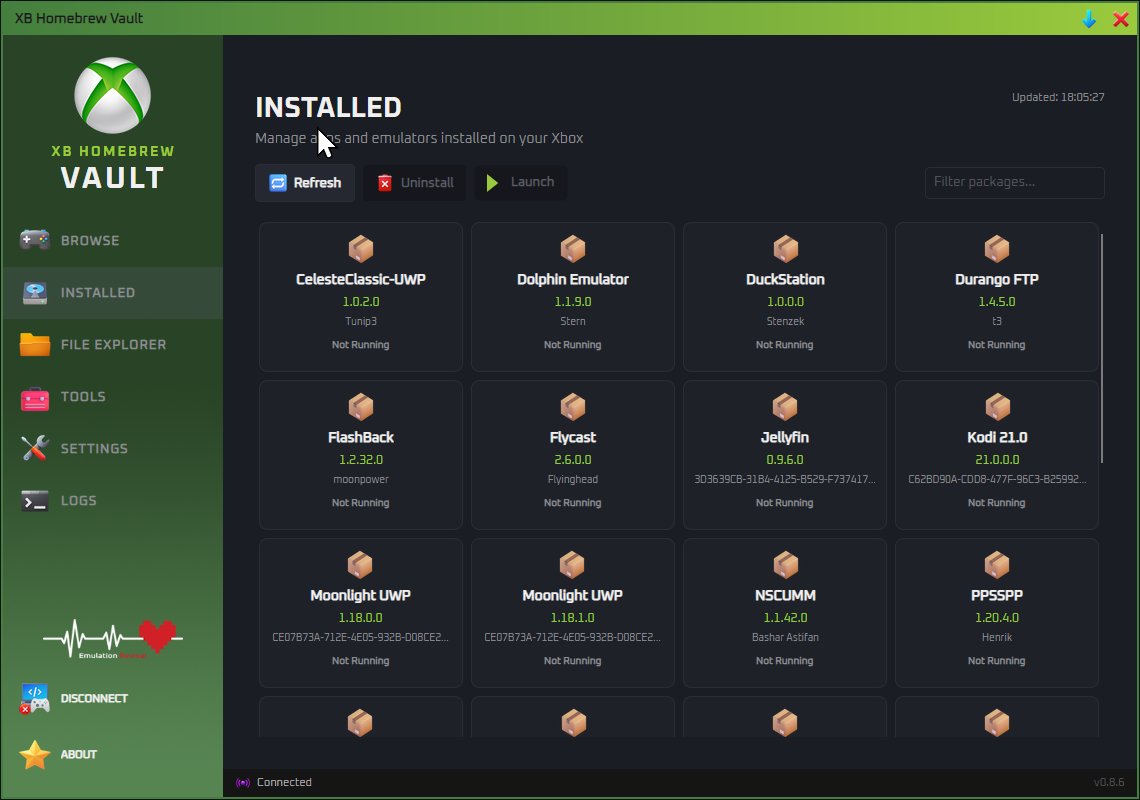Select Dolphin Emulator version 1.1.9.0
This screenshot has height=800, width=1140.
(573, 301)
